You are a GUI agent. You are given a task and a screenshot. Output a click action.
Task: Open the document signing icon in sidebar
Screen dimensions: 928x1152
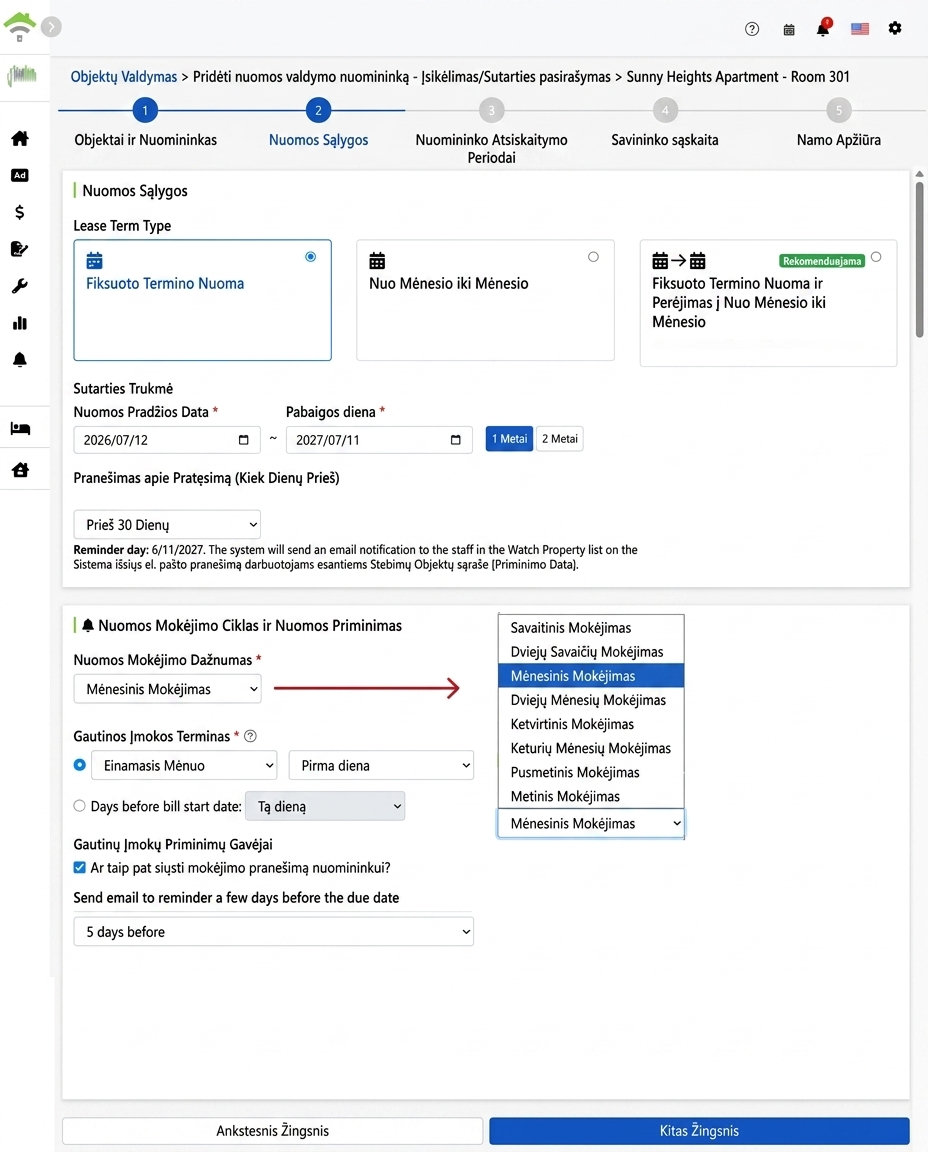pyautogui.click(x=20, y=249)
